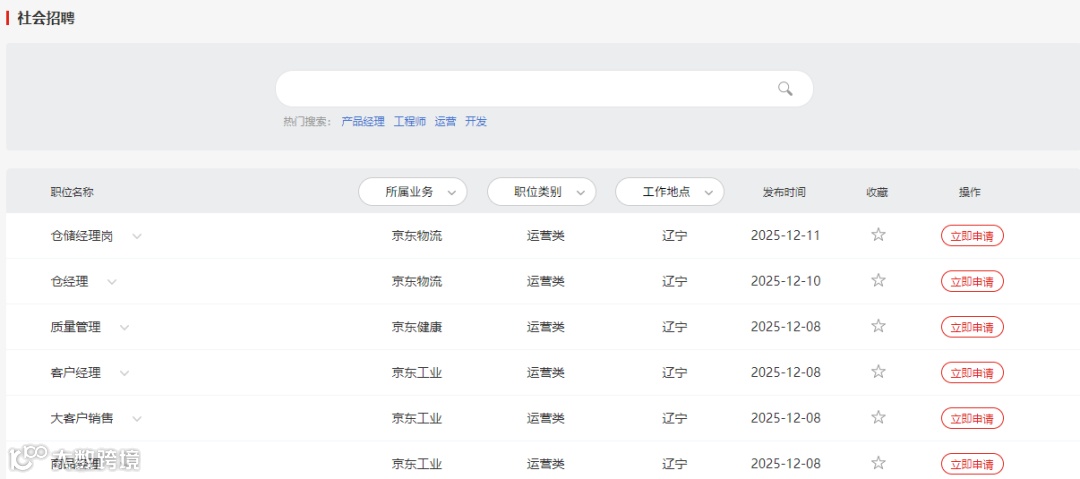The width and height of the screenshot is (1080, 479).
Task: Select the 大客户销售 job title
Action: [x=82, y=418]
